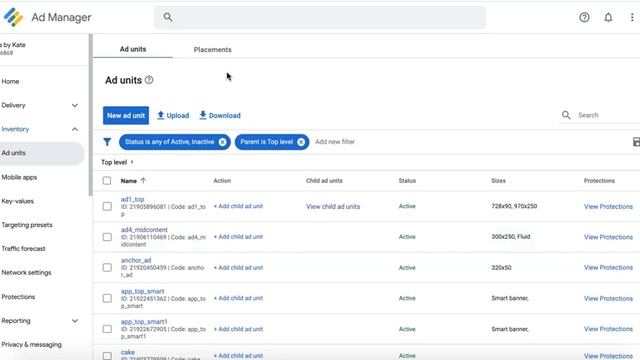Expand the Reporting menu chevron
This screenshot has height=360, width=640.
coord(75,321)
